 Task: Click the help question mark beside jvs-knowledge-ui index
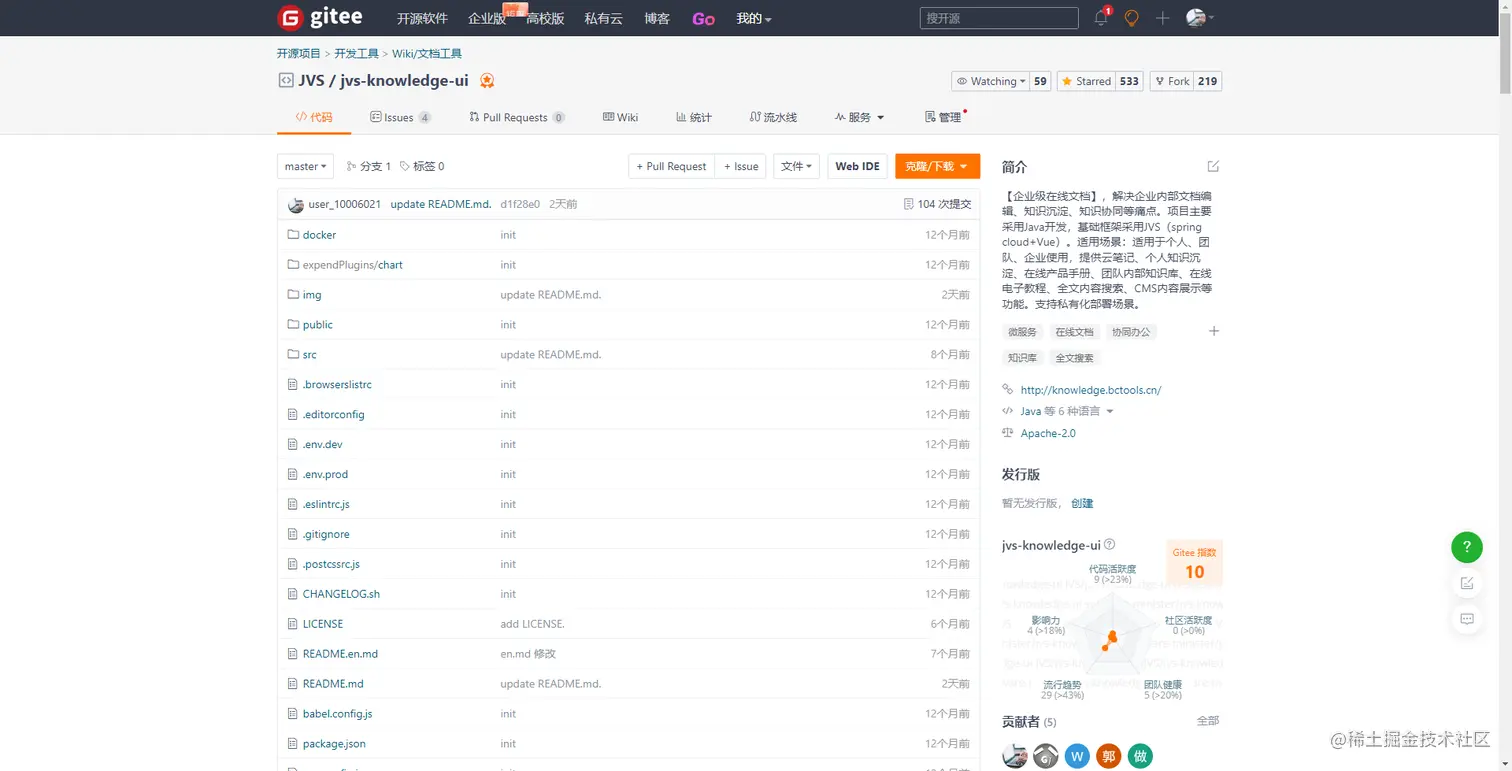[1110, 545]
